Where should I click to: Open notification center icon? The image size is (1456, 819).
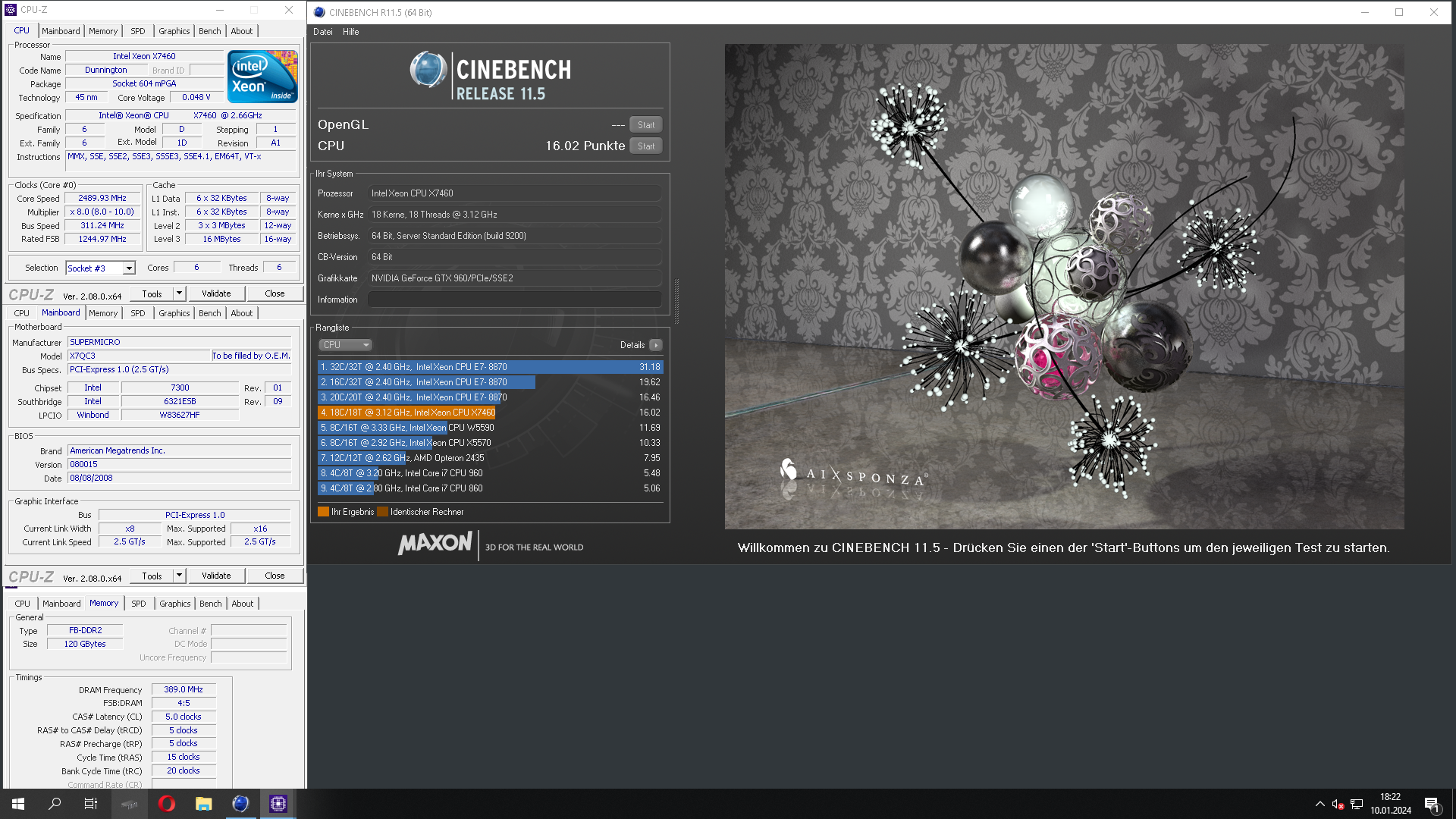1432,804
